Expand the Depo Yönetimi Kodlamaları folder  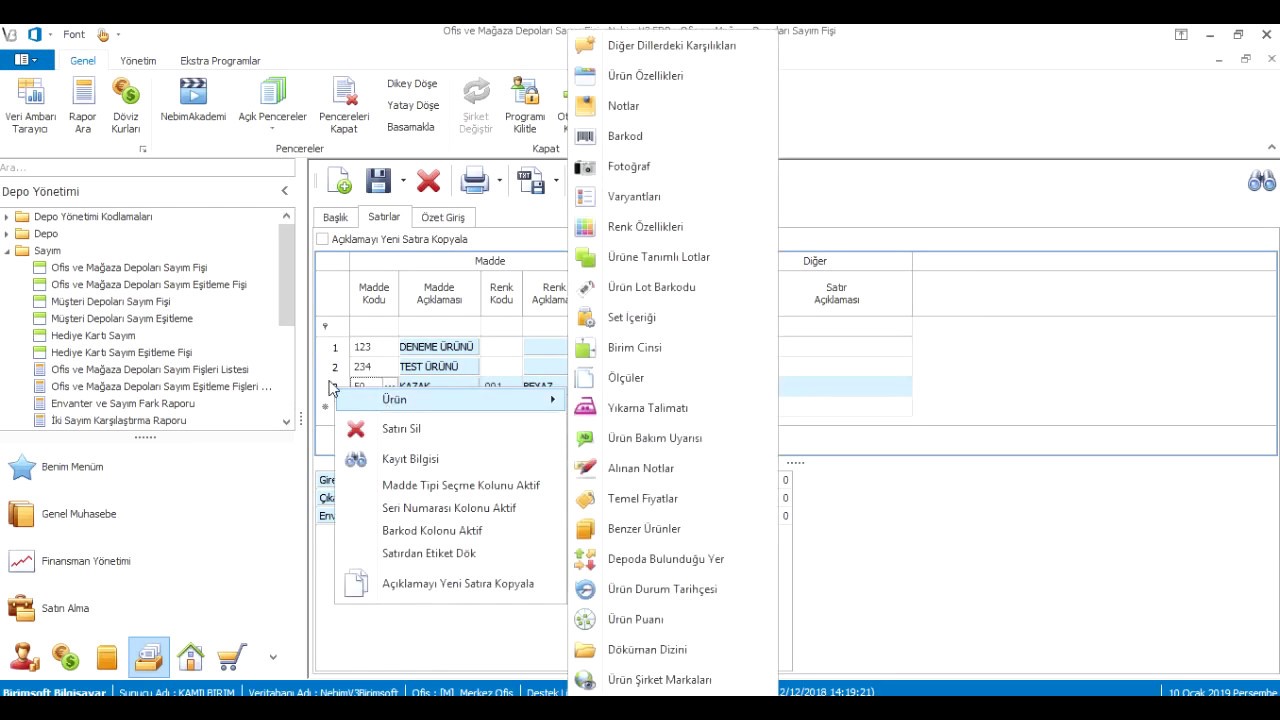7,217
